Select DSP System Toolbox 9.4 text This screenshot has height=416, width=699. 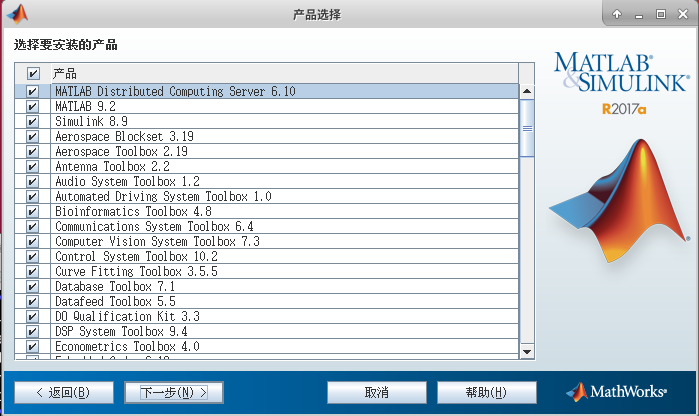click(x=121, y=331)
